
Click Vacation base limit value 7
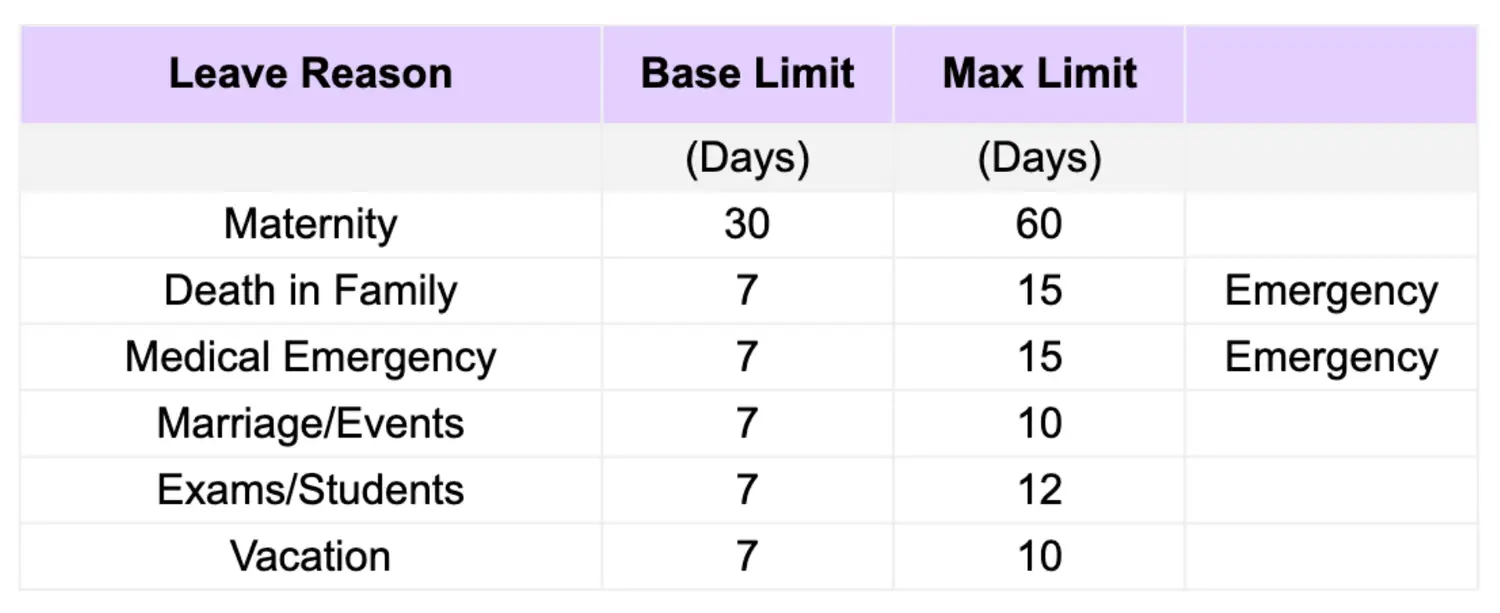coord(747,556)
